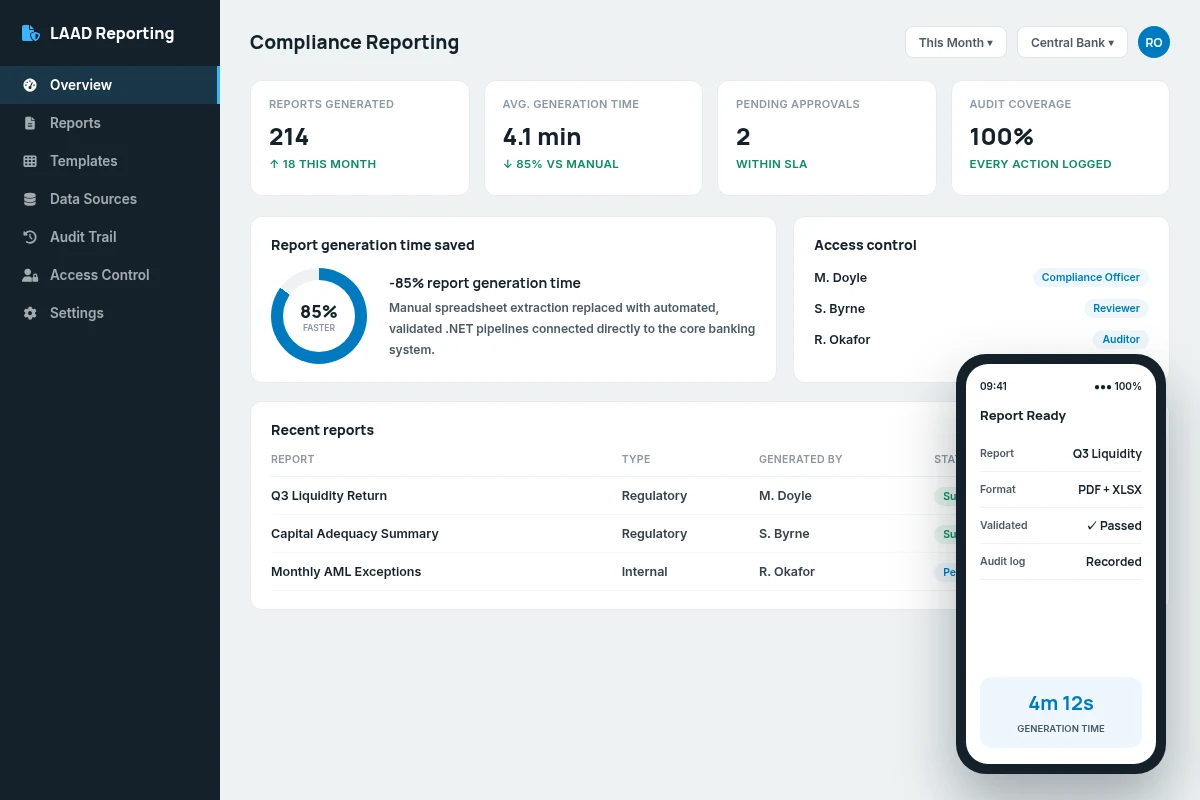Screen dimensions: 1200x800
Task: Open Access Control in the sidebar
Action: 110,275
